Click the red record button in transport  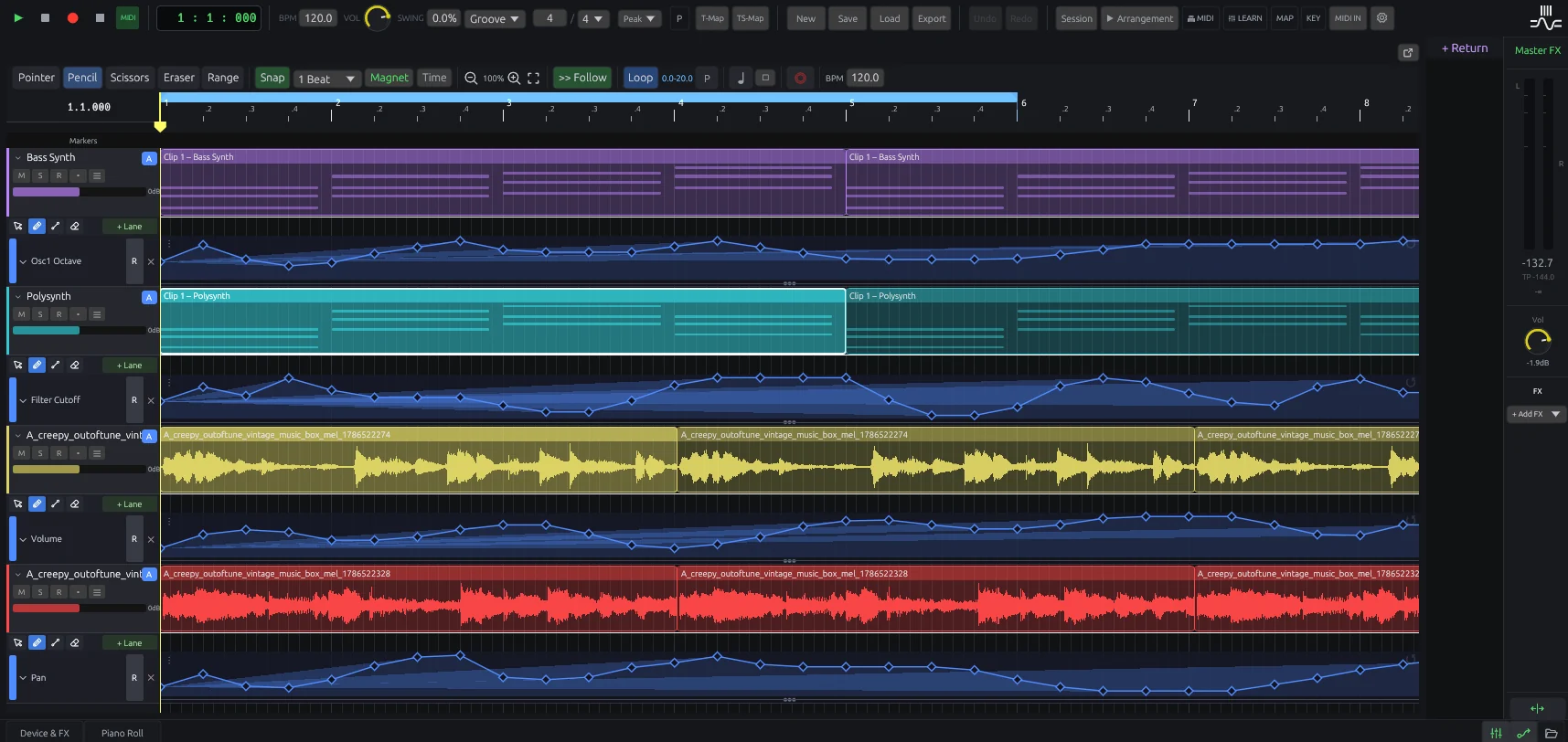72,17
